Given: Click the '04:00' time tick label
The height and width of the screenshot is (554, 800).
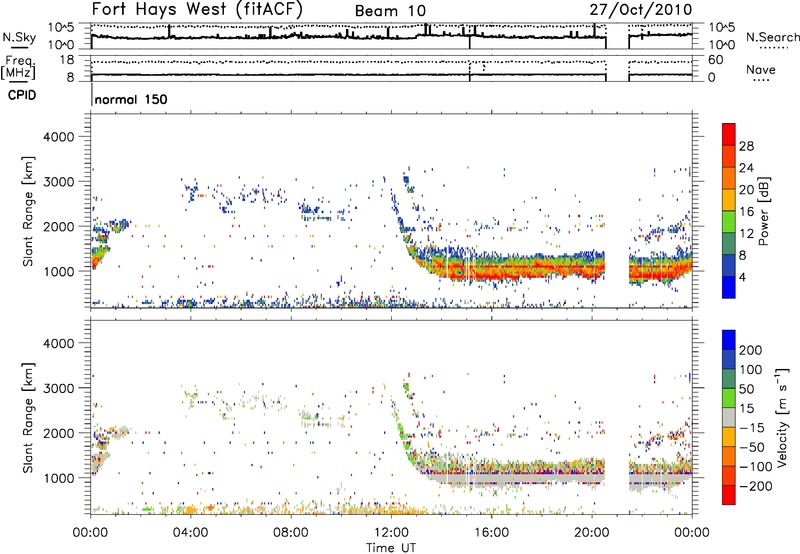Looking at the screenshot, I should click(x=191, y=533).
